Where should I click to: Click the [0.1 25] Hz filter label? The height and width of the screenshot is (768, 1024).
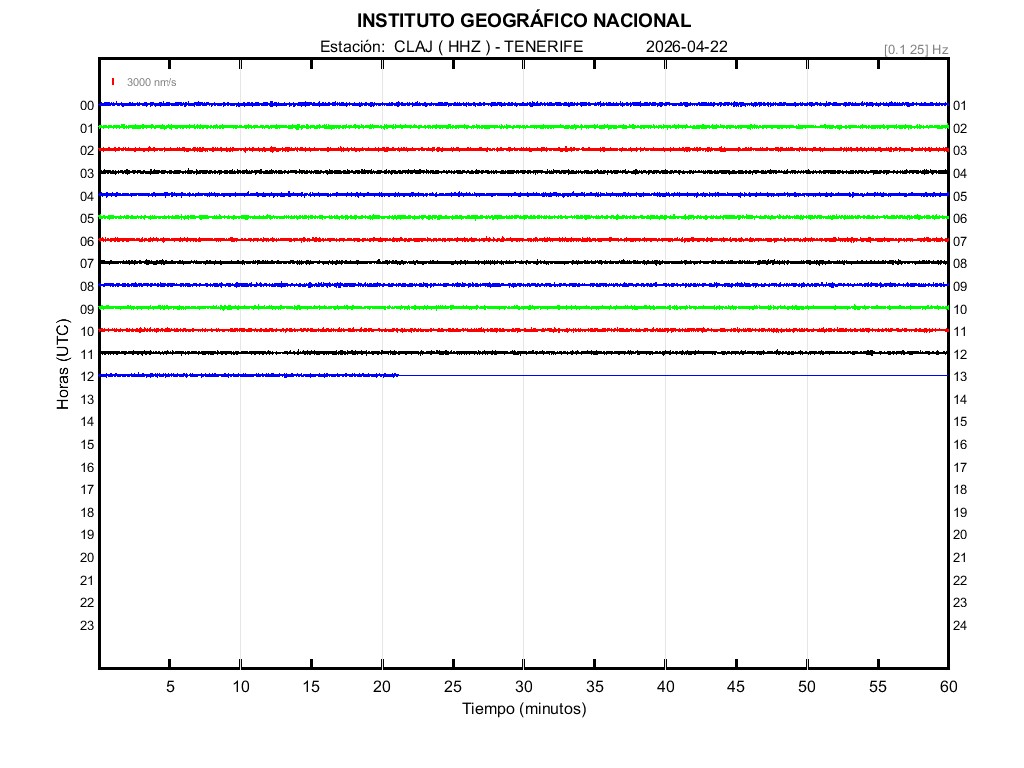click(x=915, y=49)
